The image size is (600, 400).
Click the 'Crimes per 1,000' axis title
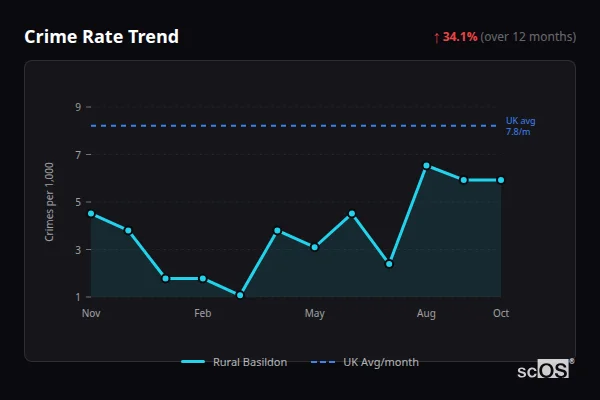50,202
